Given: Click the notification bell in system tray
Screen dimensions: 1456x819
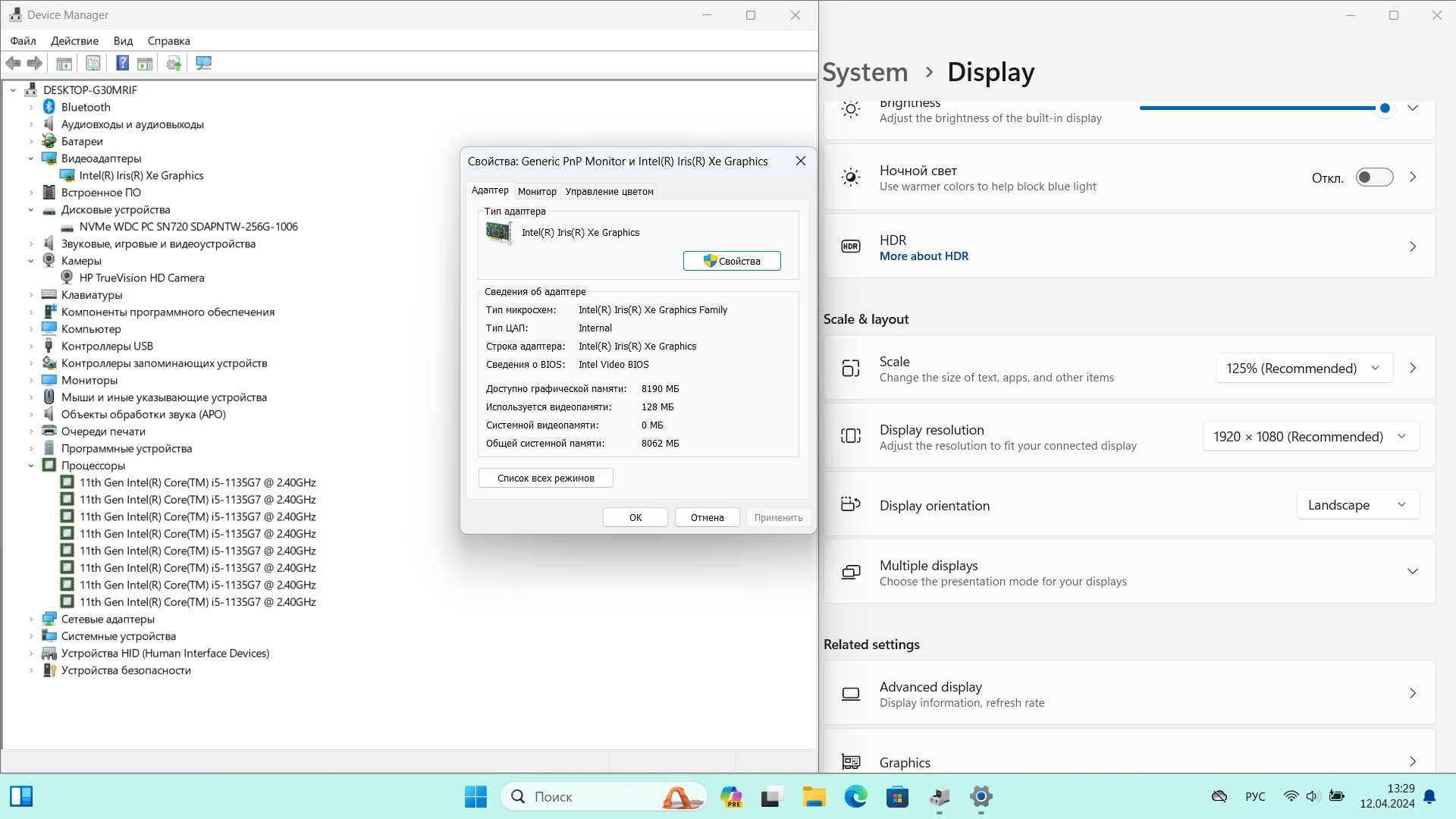Looking at the screenshot, I should pos(1429,796).
